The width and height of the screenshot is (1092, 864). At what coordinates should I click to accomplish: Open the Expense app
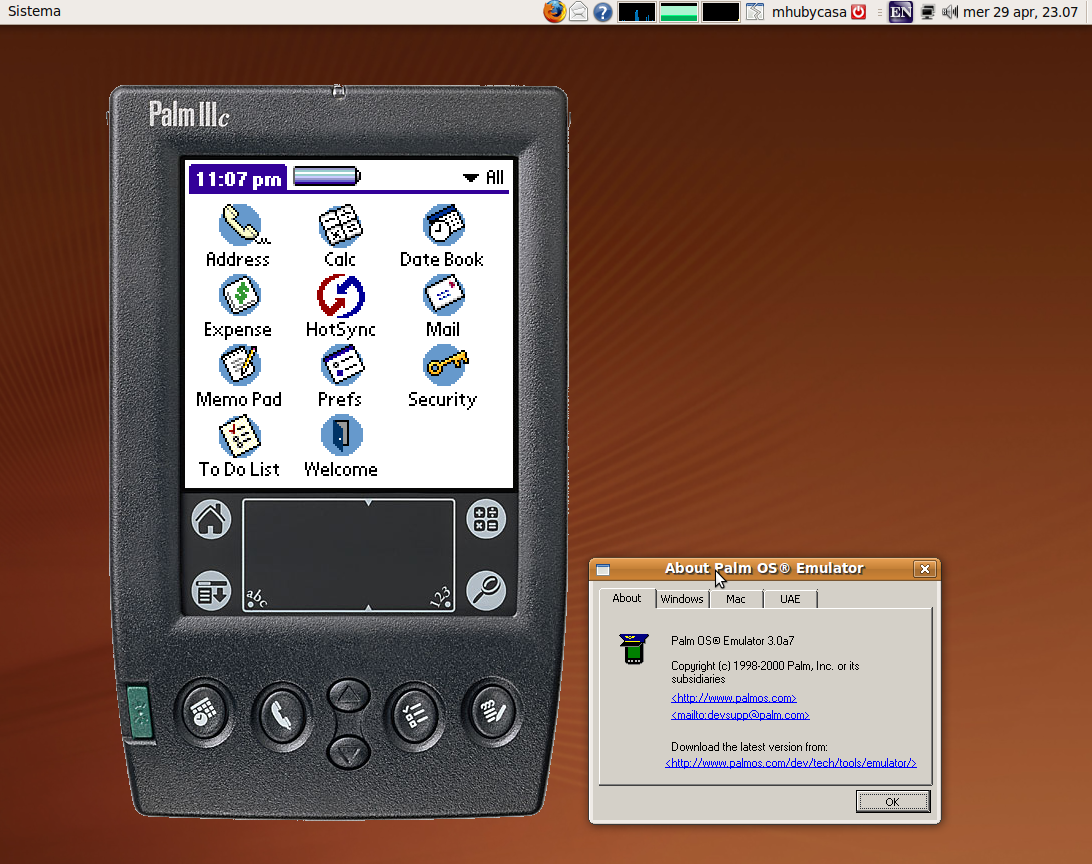click(x=238, y=306)
